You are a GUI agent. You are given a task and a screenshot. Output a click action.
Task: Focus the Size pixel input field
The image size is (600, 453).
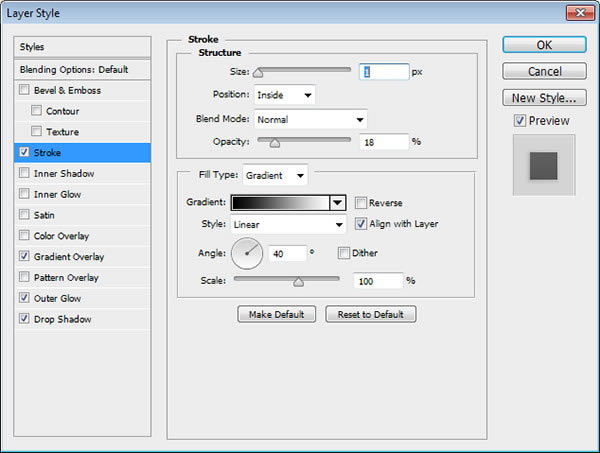[x=384, y=72]
